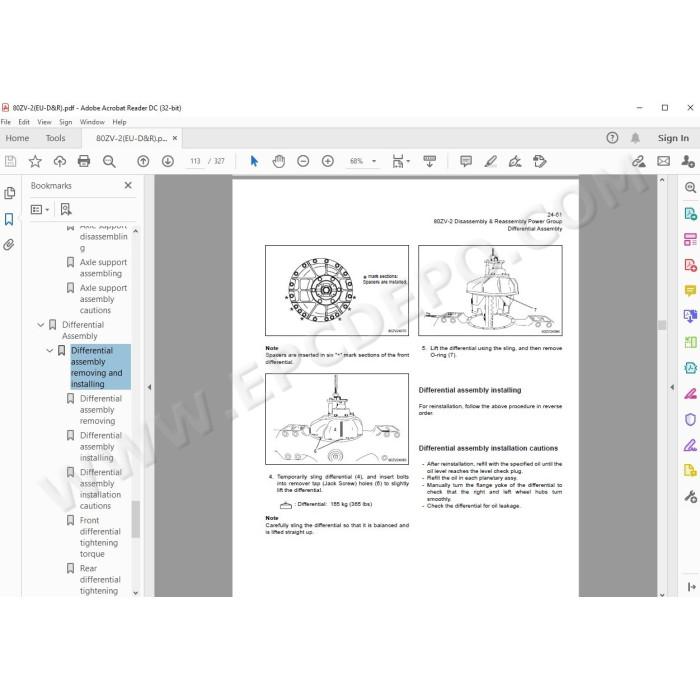Open the Edit menu
The height and width of the screenshot is (700, 700).
click(24, 122)
